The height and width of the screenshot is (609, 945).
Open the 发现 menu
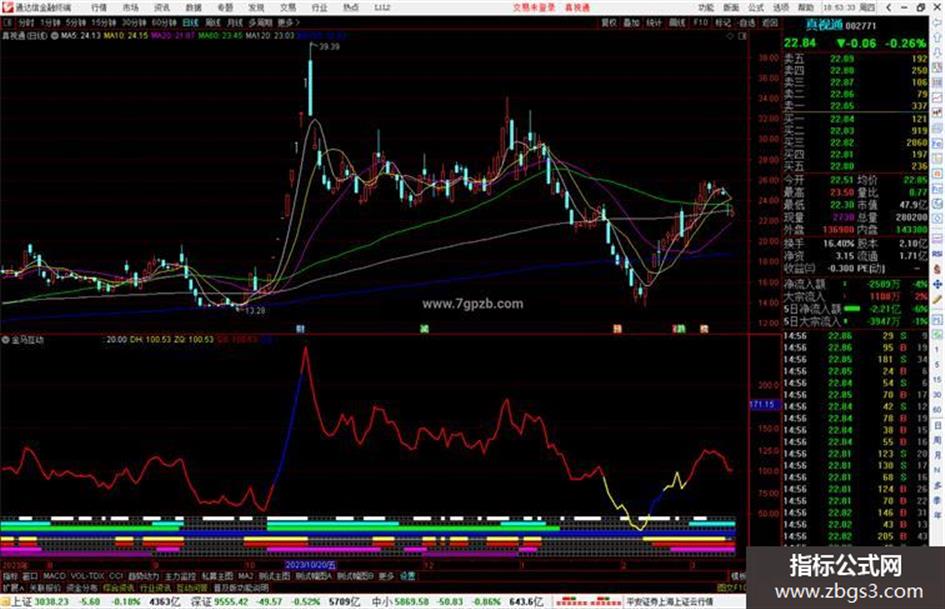point(256,8)
